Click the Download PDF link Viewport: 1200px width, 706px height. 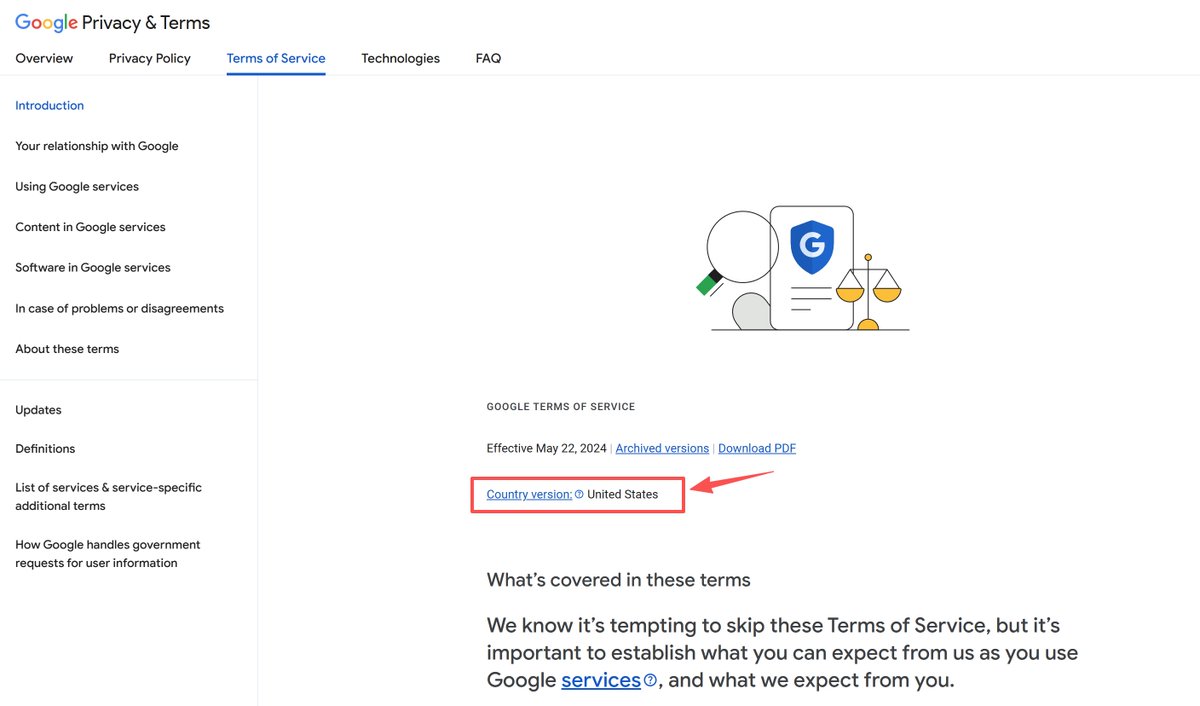pos(757,449)
